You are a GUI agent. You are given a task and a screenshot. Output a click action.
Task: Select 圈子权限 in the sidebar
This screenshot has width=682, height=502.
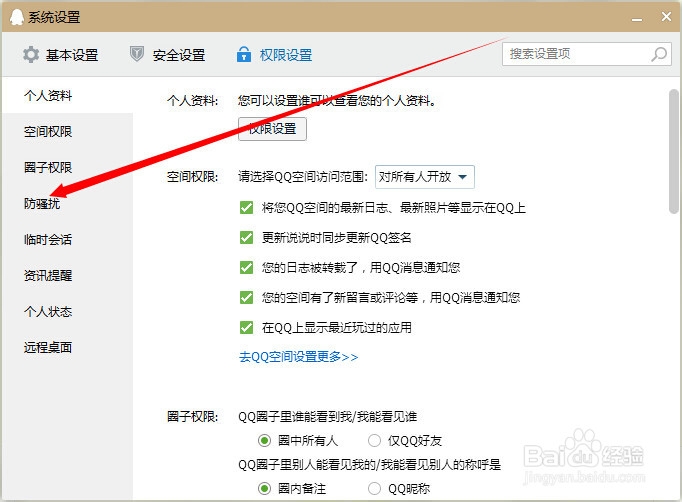[x=67, y=167]
